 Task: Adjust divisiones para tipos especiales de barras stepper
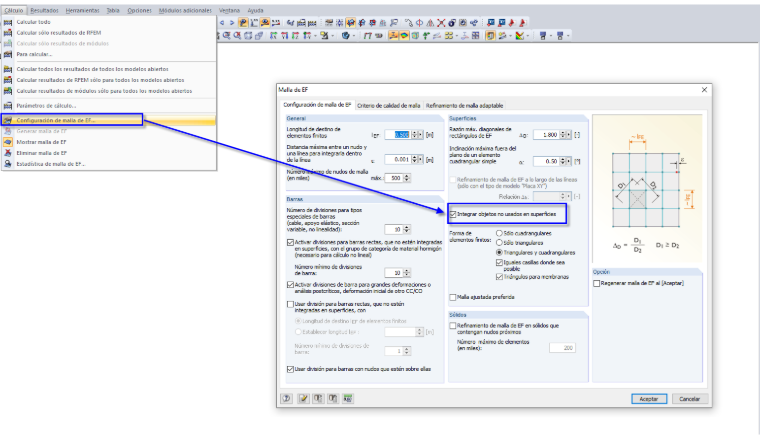point(407,229)
